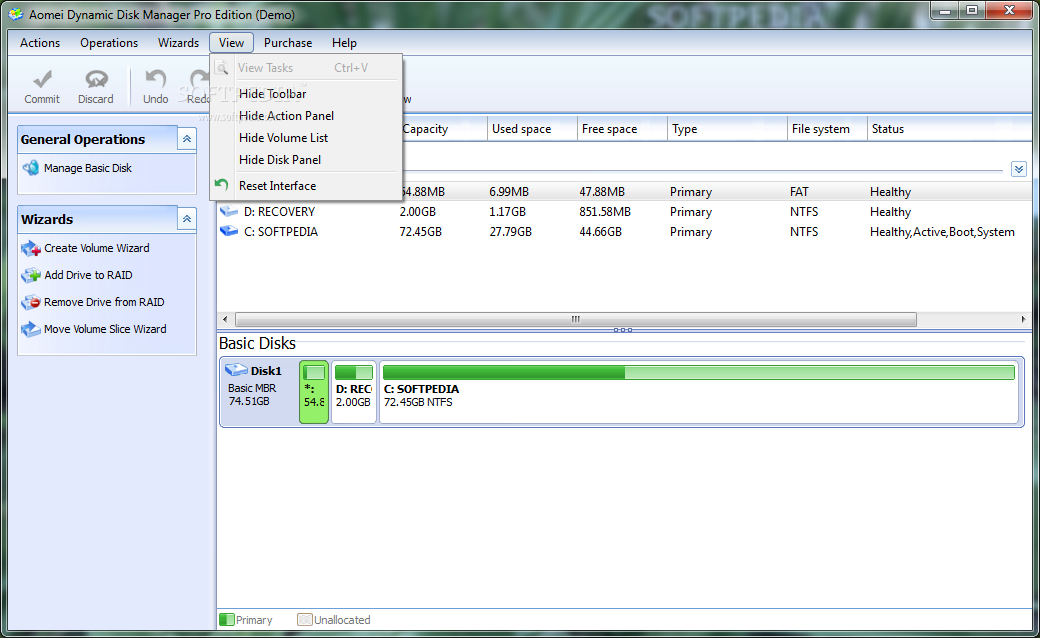Choose Hide Volume List menu entry
This screenshot has height=638, width=1040.
click(306, 137)
